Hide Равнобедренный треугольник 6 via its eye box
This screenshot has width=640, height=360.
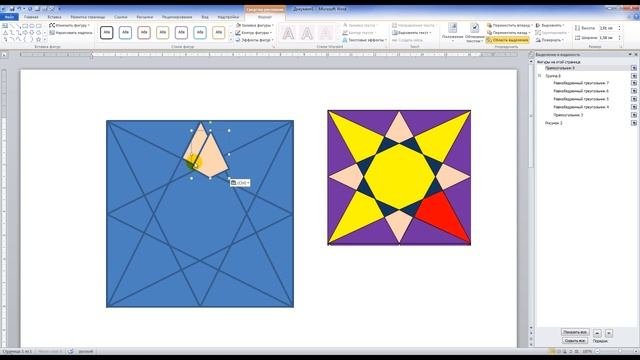click(x=634, y=91)
